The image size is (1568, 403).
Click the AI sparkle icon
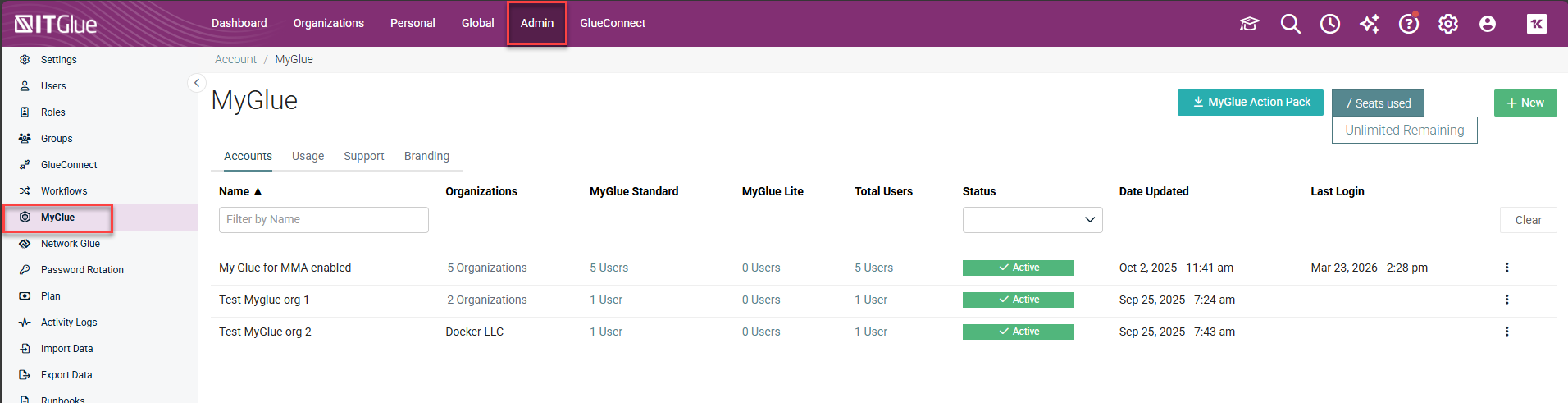point(1369,24)
